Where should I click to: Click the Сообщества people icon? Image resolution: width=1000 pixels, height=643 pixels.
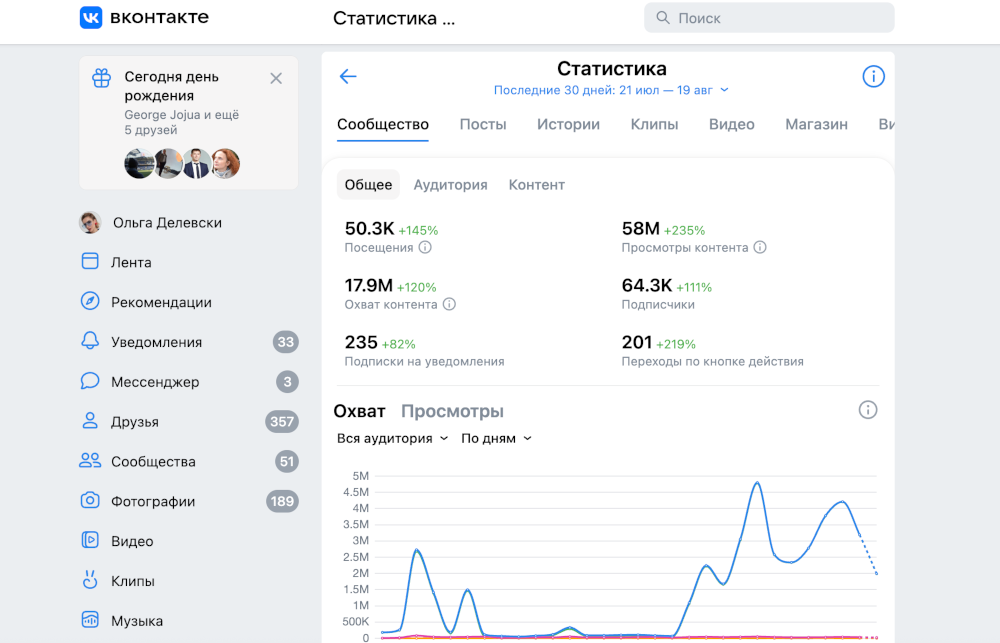tap(90, 461)
